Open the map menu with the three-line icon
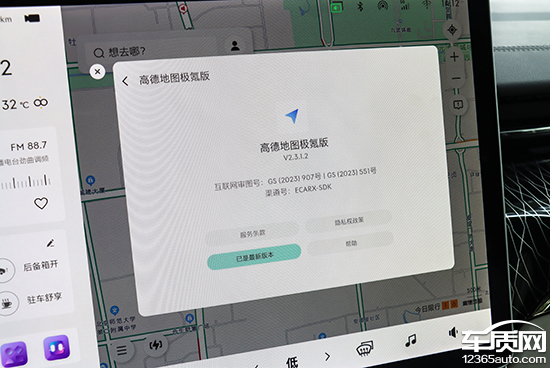The height and width of the screenshot is (368, 550). (122, 350)
